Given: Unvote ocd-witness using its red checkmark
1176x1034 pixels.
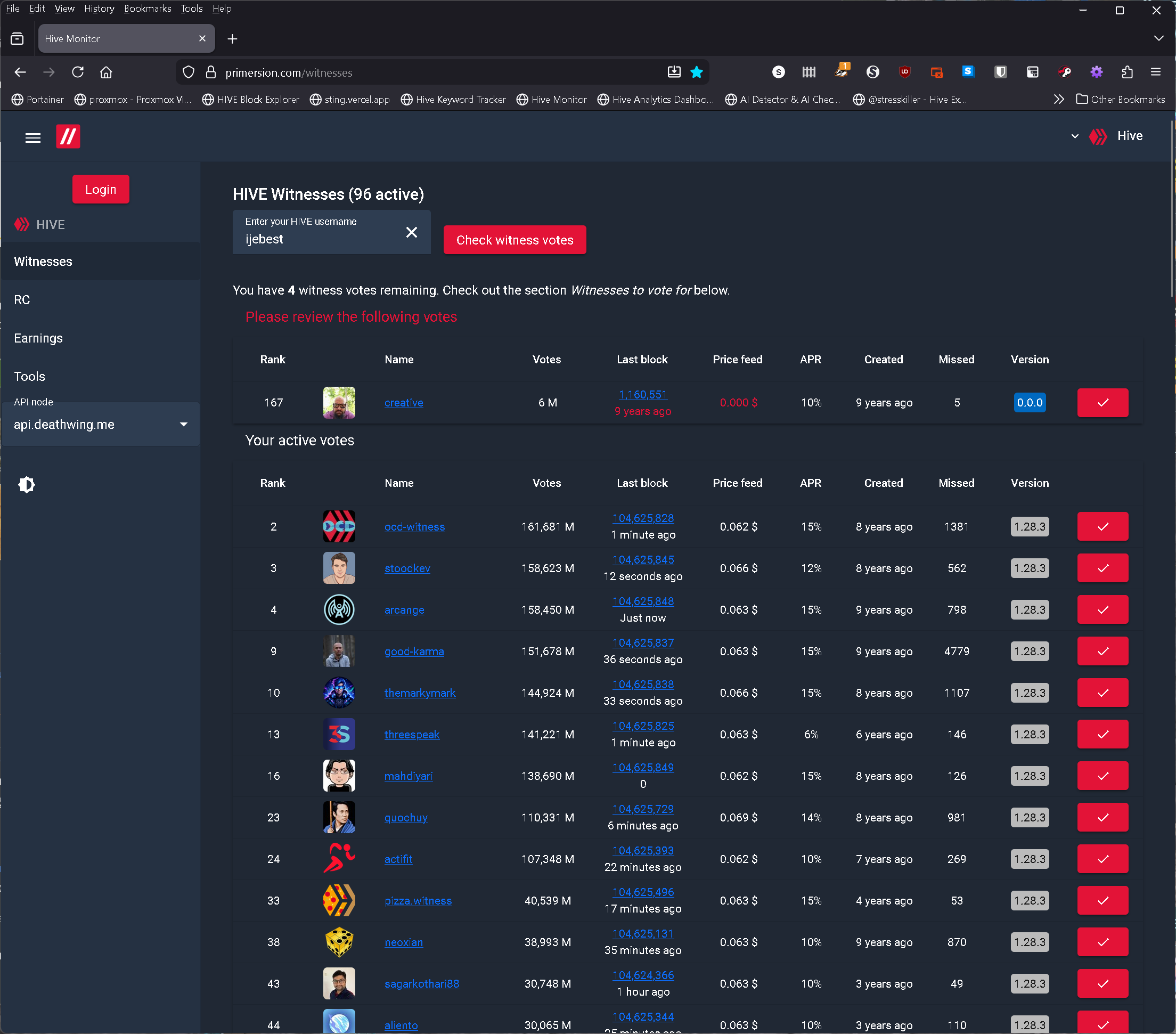Looking at the screenshot, I should coord(1102,526).
